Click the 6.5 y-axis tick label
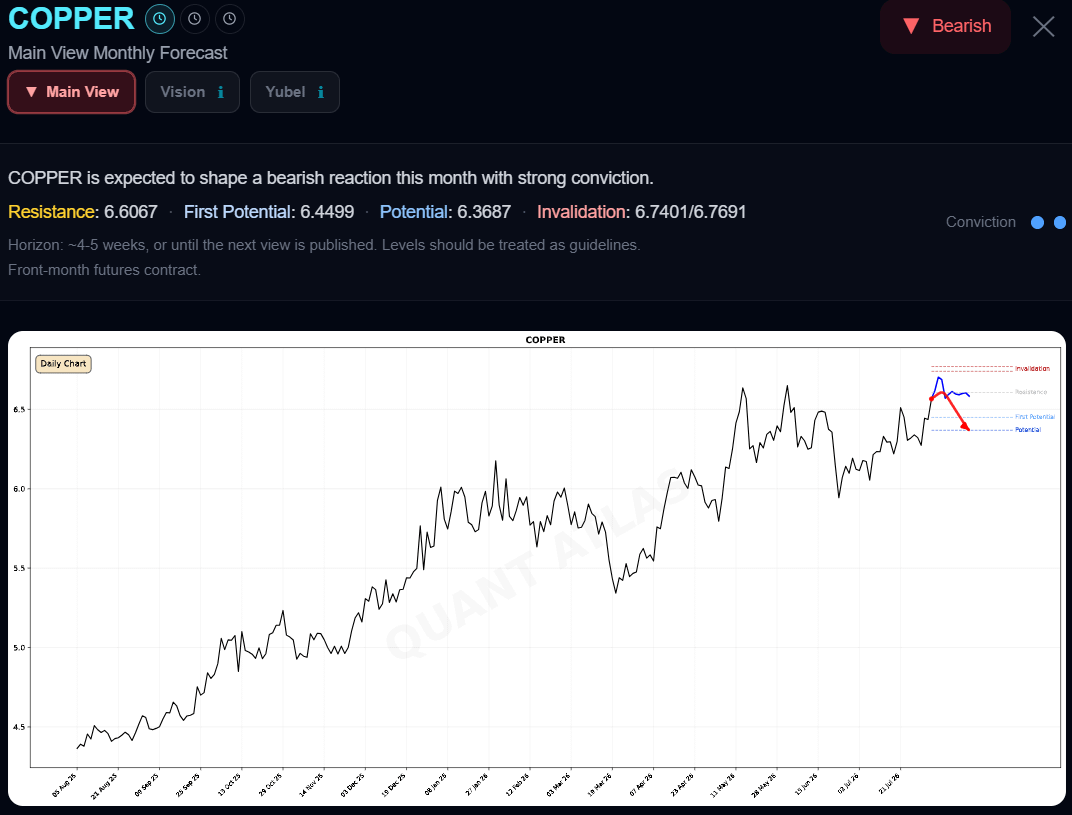 tap(19, 410)
